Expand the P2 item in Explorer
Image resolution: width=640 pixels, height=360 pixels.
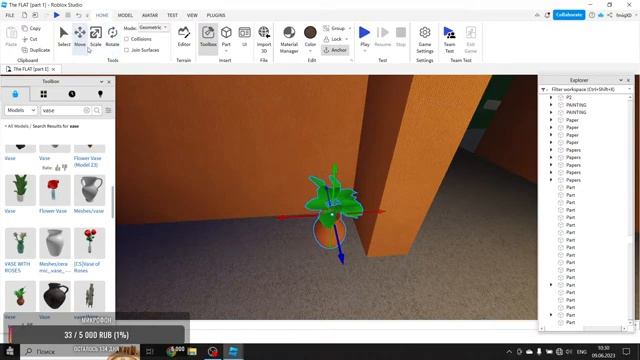point(551,98)
